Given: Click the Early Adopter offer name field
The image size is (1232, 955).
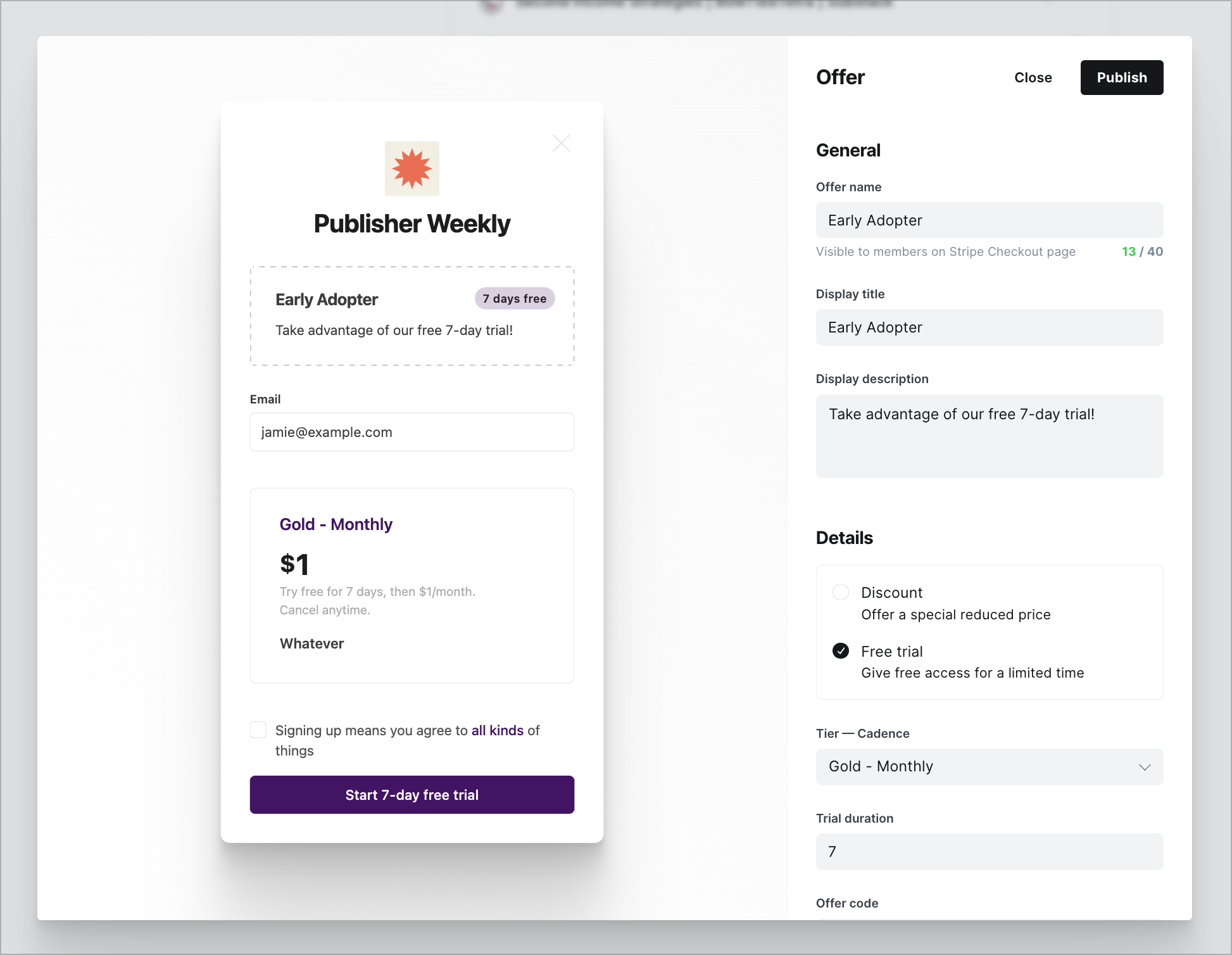Looking at the screenshot, I should 989,220.
